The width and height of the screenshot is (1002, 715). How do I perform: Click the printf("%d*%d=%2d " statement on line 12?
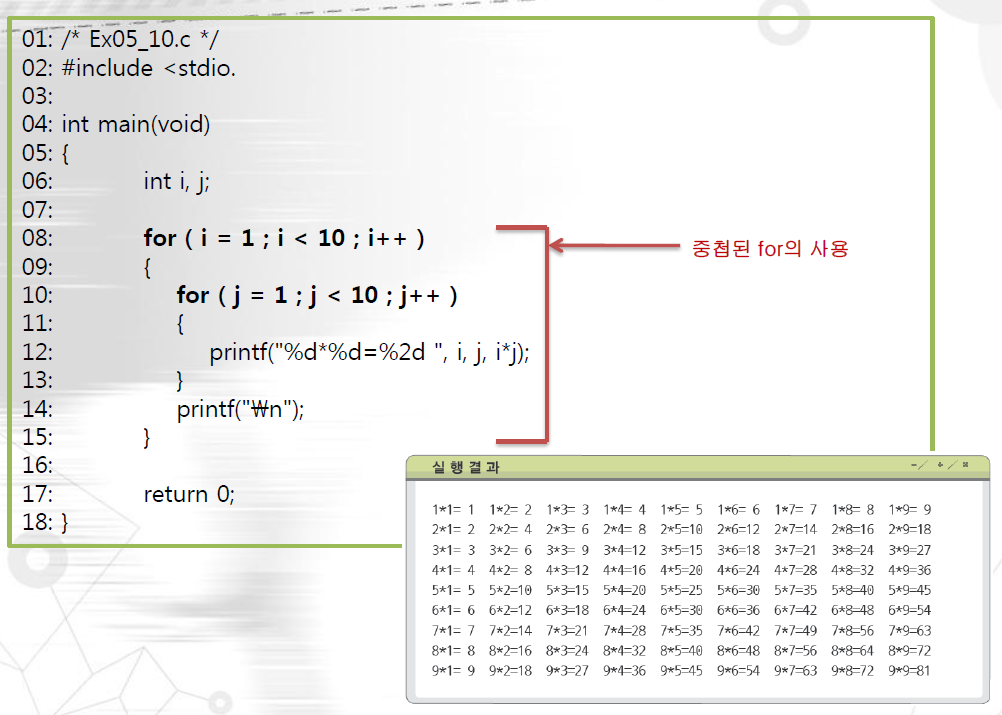(x=369, y=352)
